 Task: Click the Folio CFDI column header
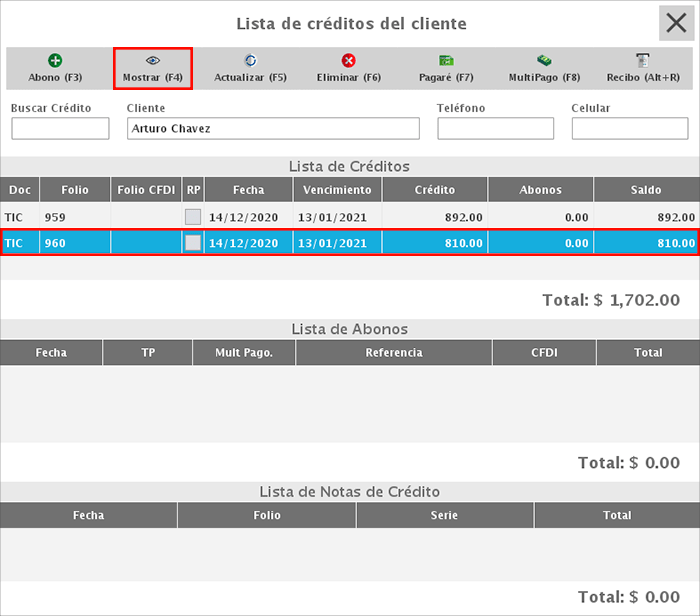tap(146, 190)
